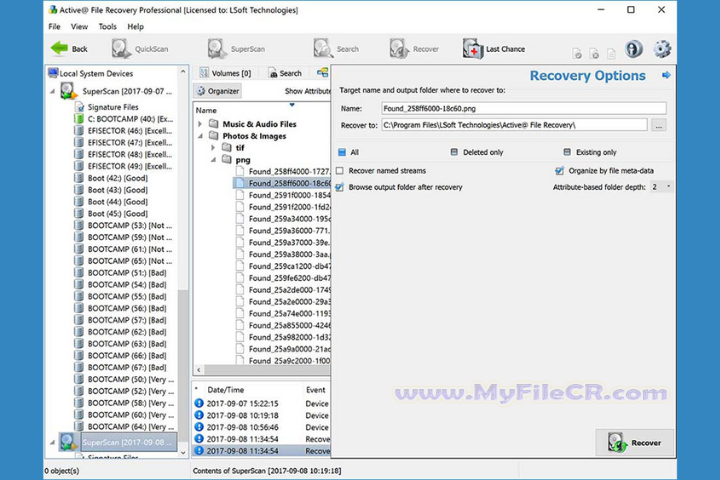The image size is (720, 480).
Task: Click the Name input field
Action: point(523,108)
